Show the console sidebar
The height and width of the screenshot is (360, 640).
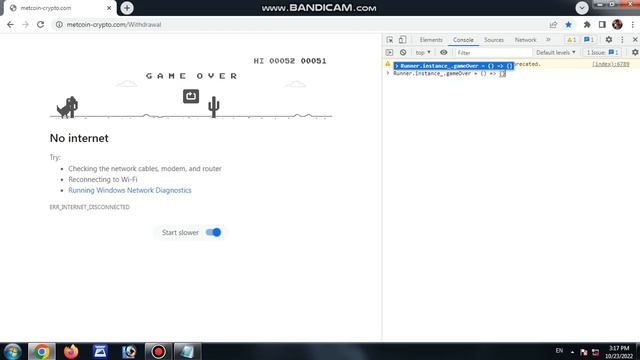pyautogui.click(x=389, y=52)
